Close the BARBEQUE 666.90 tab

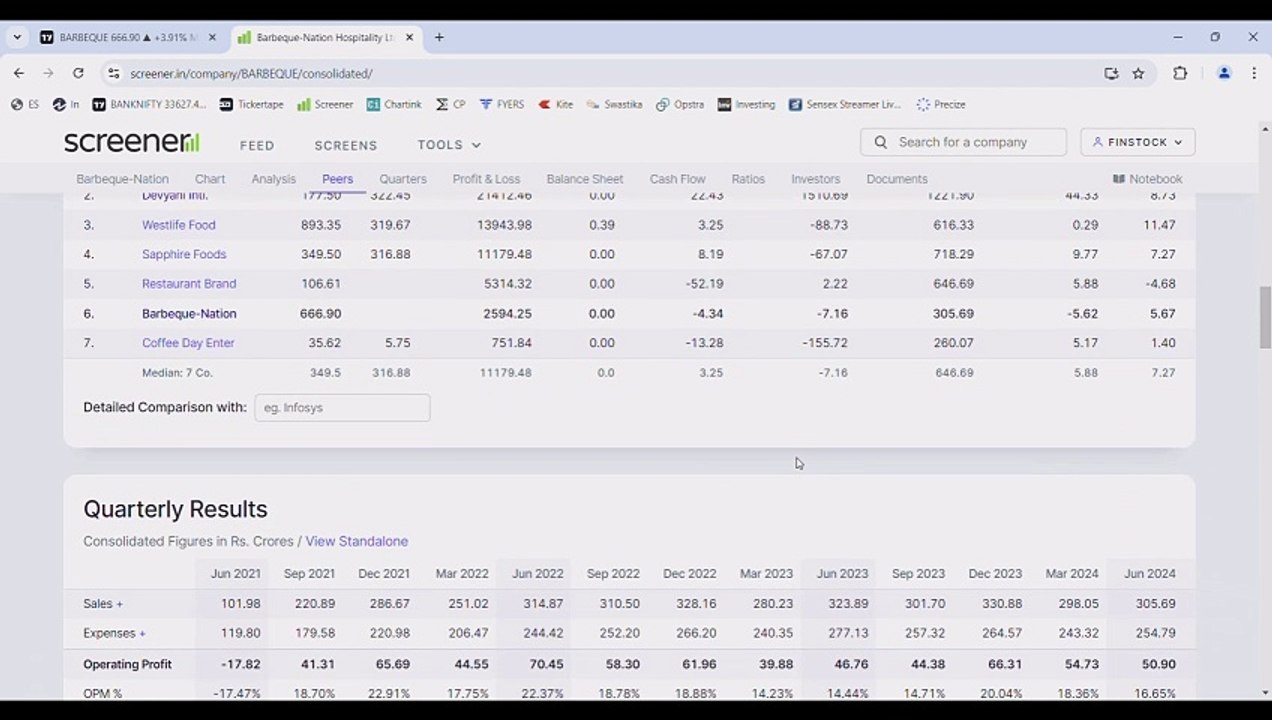click(212, 37)
